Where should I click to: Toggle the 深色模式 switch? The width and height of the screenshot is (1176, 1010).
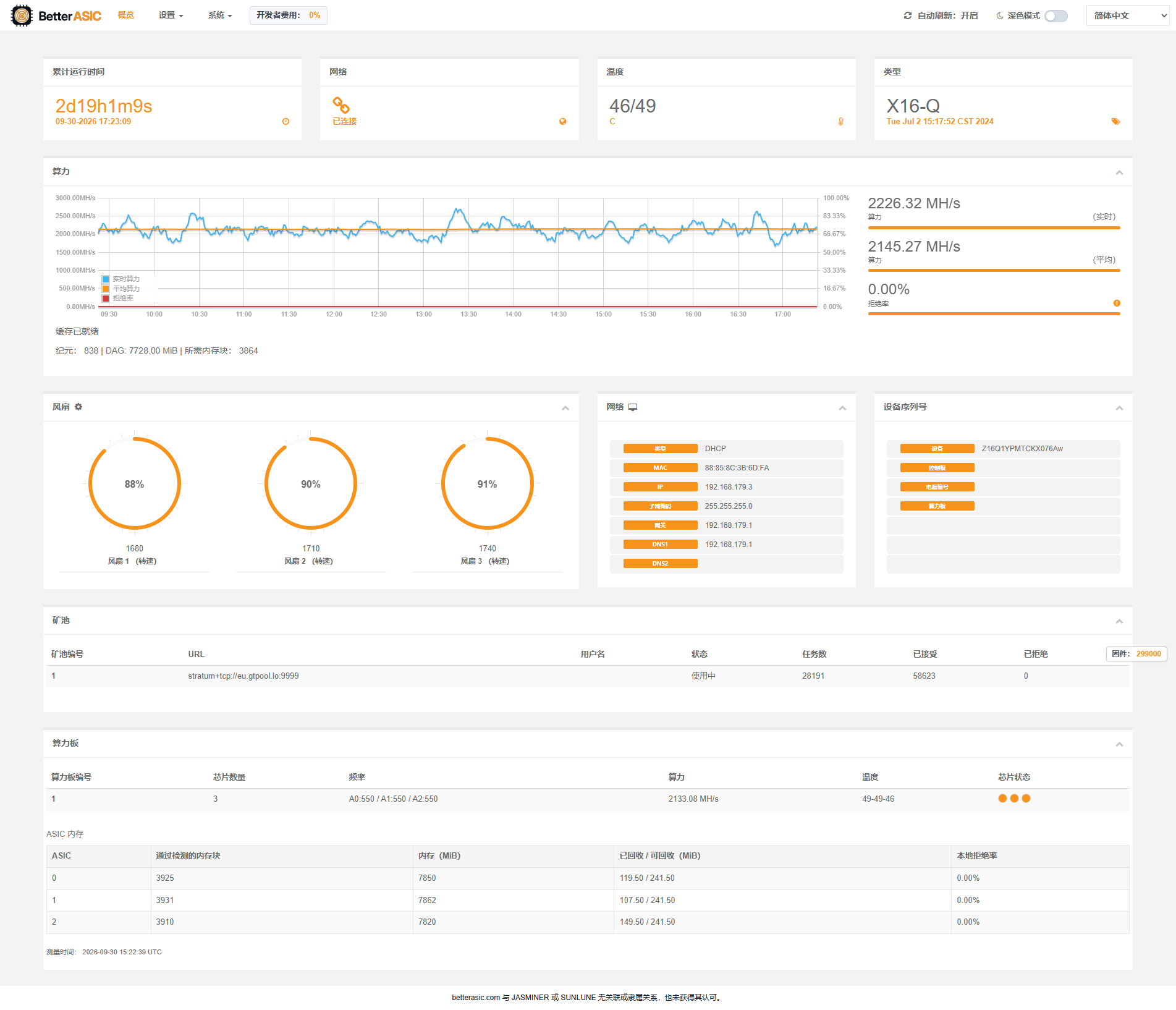[1056, 15]
